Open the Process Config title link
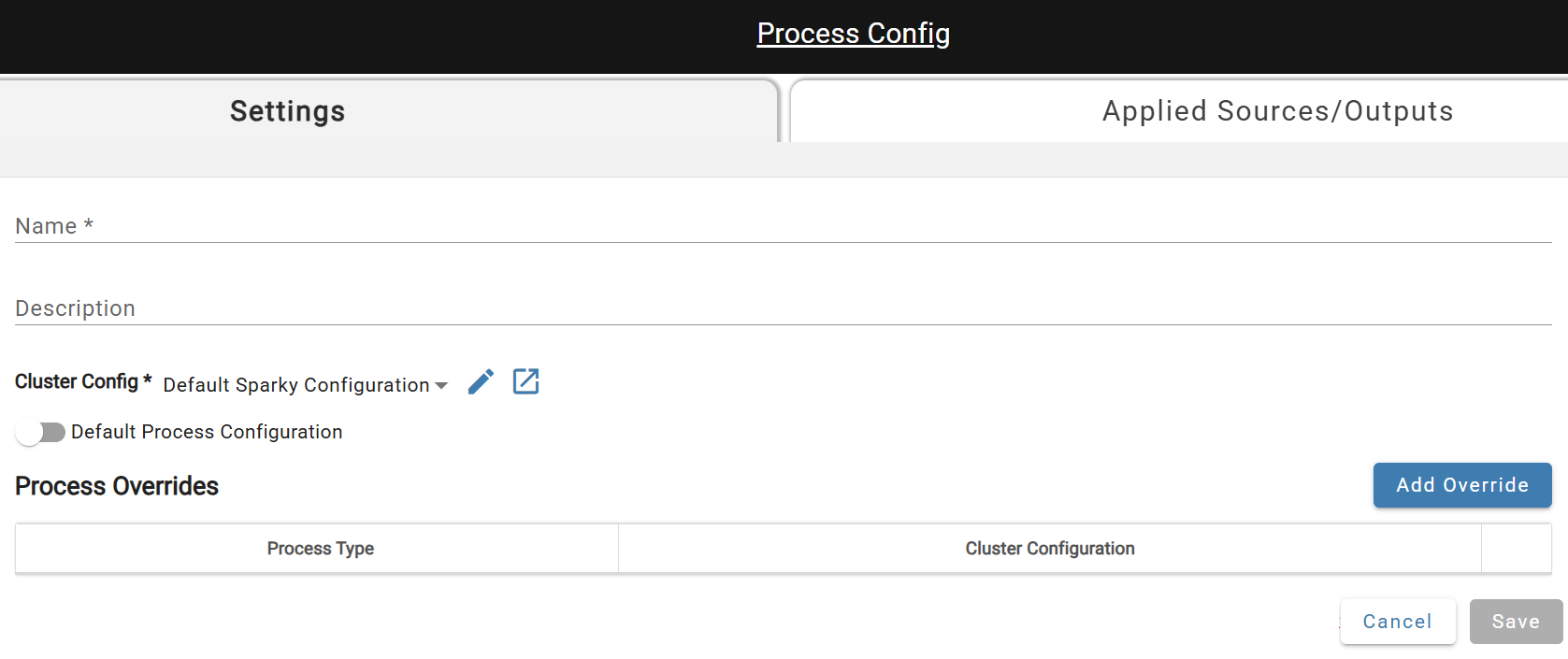 [853, 33]
